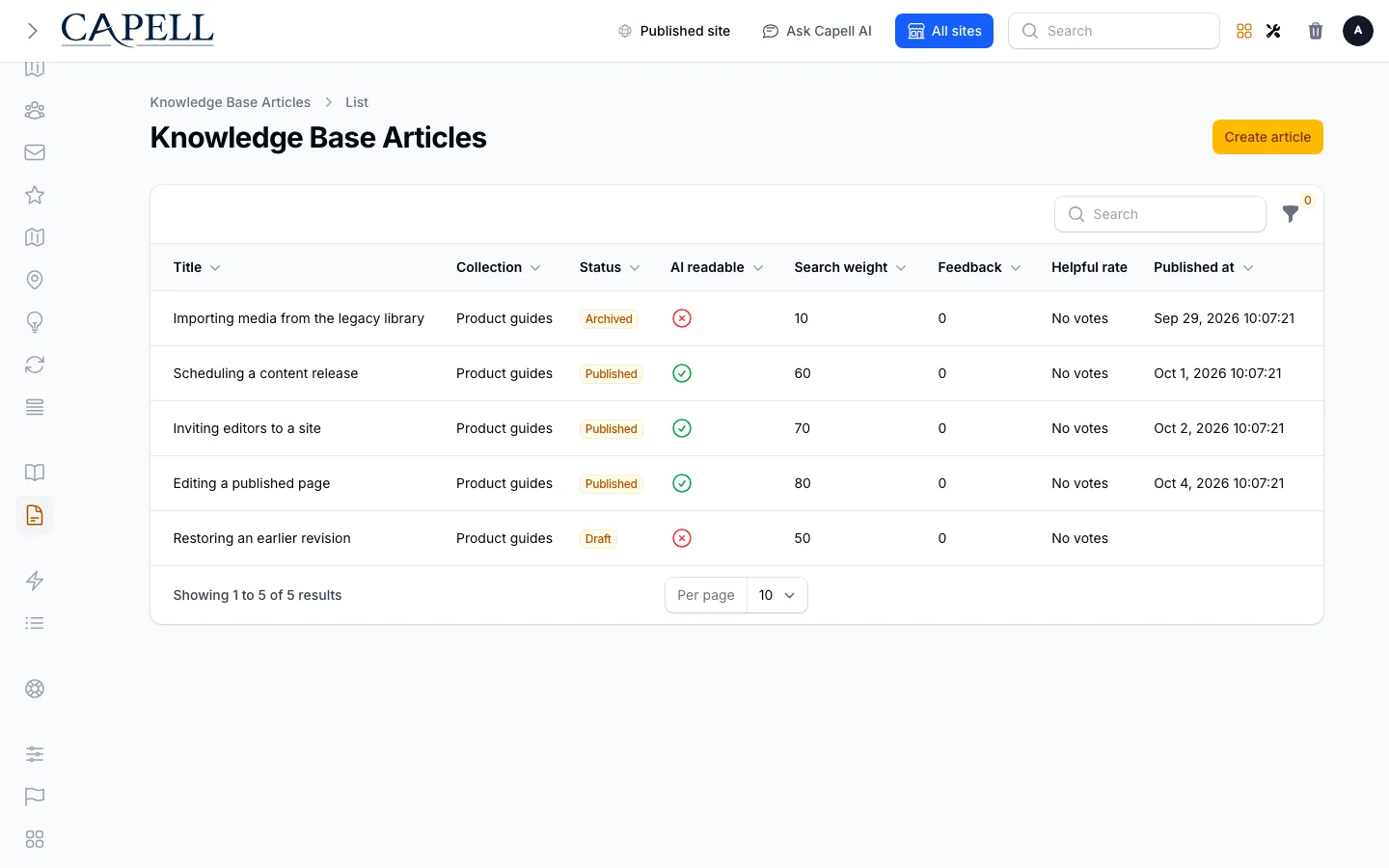Open the Published site link
Image resolution: width=1389 pixels, height=868 pixels.
click(674, 31)
